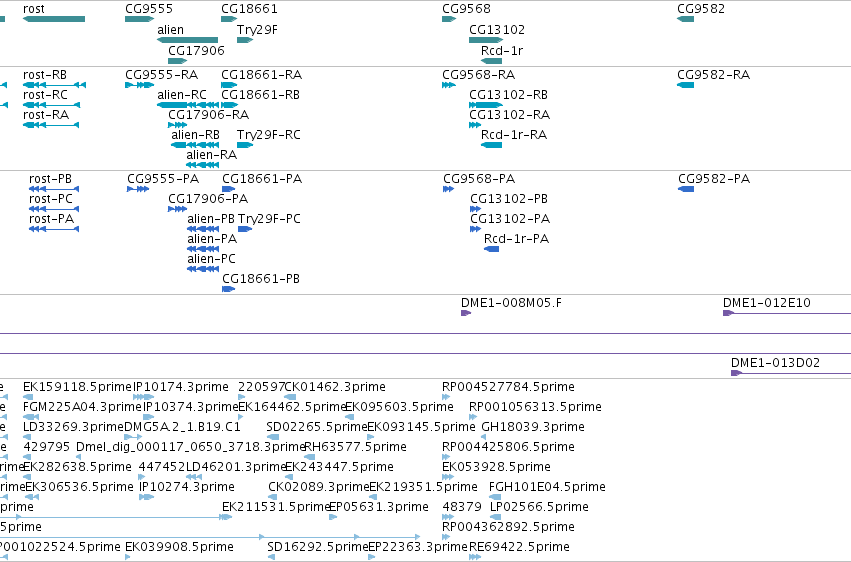
Task: Click protein Try29F-PC label
Action: coord(269,219)
